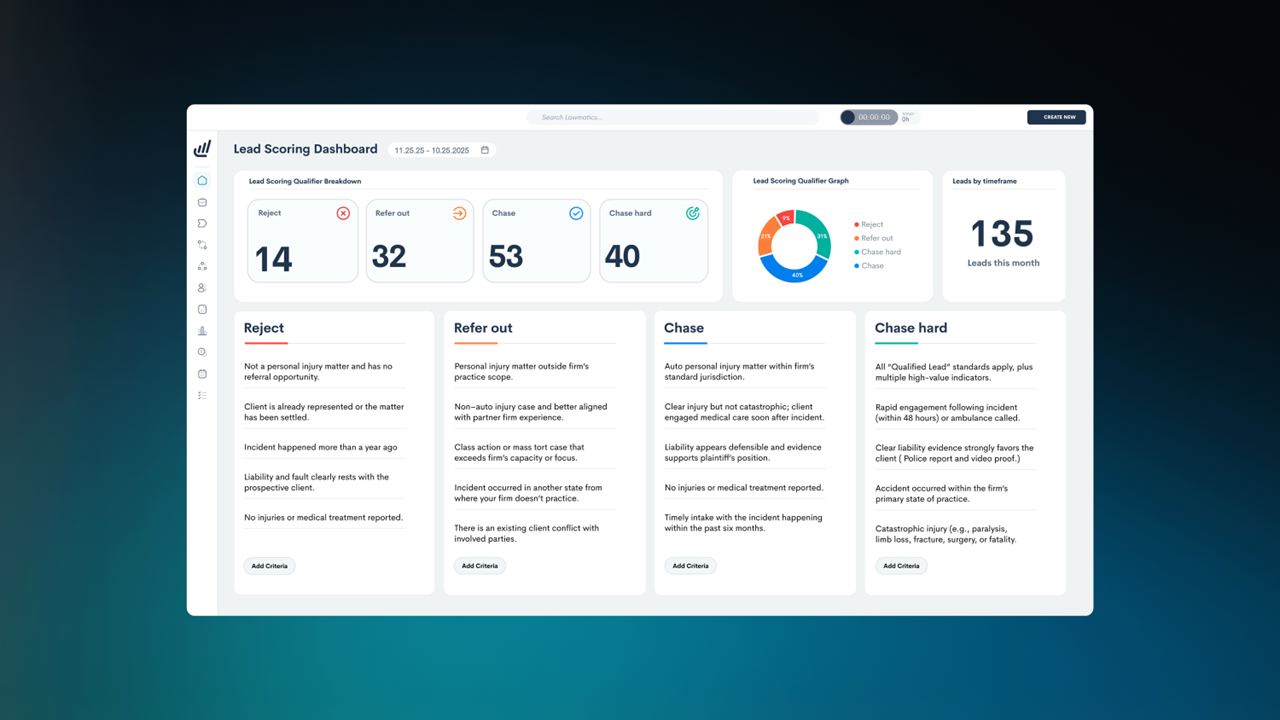The height and width of the screenshot is (720, 1280).
Task: Open the contacts people icon in sidebar
Action: pos(202,288)
